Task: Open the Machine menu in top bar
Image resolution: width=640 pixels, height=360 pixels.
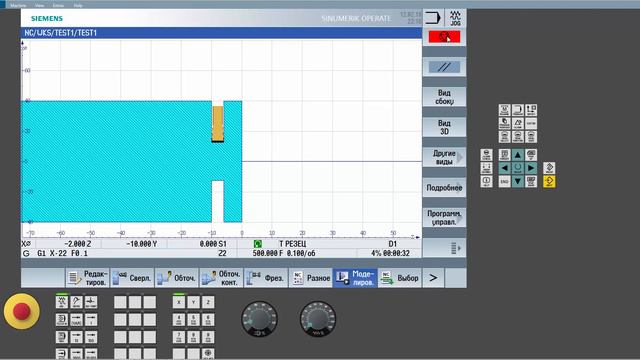Action: click(x=18, y=5)
